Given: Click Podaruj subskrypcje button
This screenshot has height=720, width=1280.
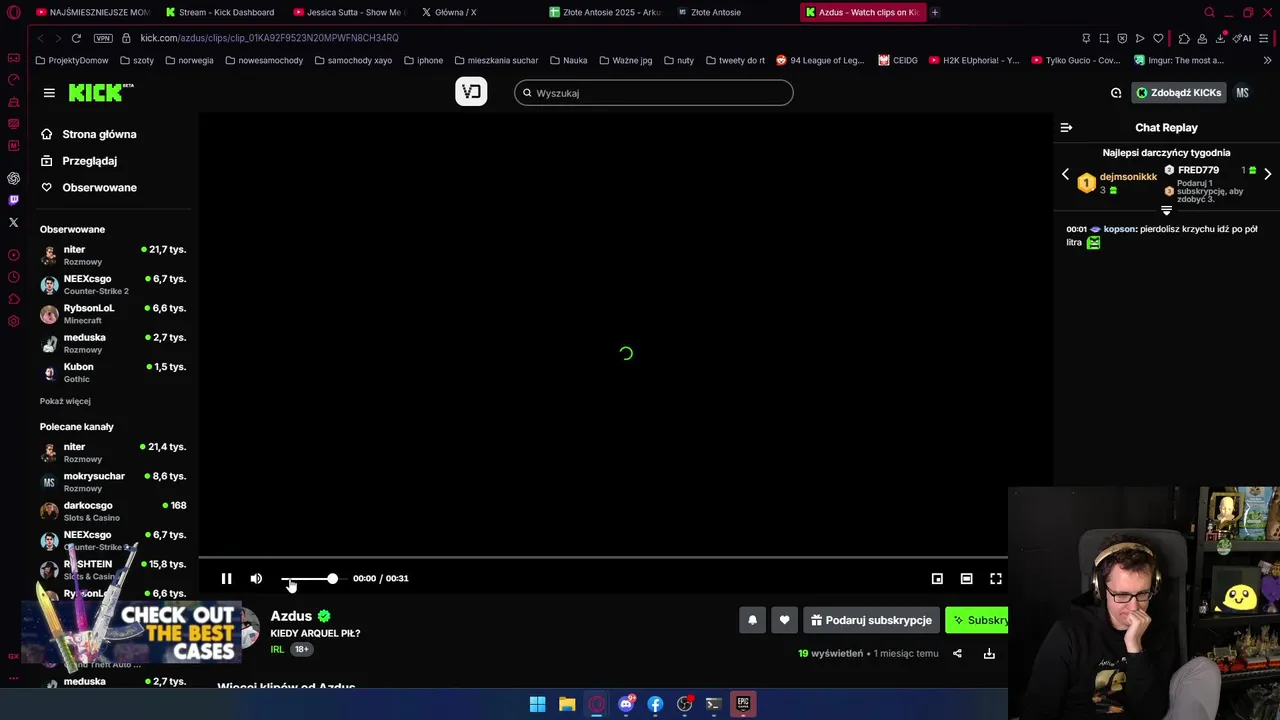Looking at the screenshot, I should 871,620.
